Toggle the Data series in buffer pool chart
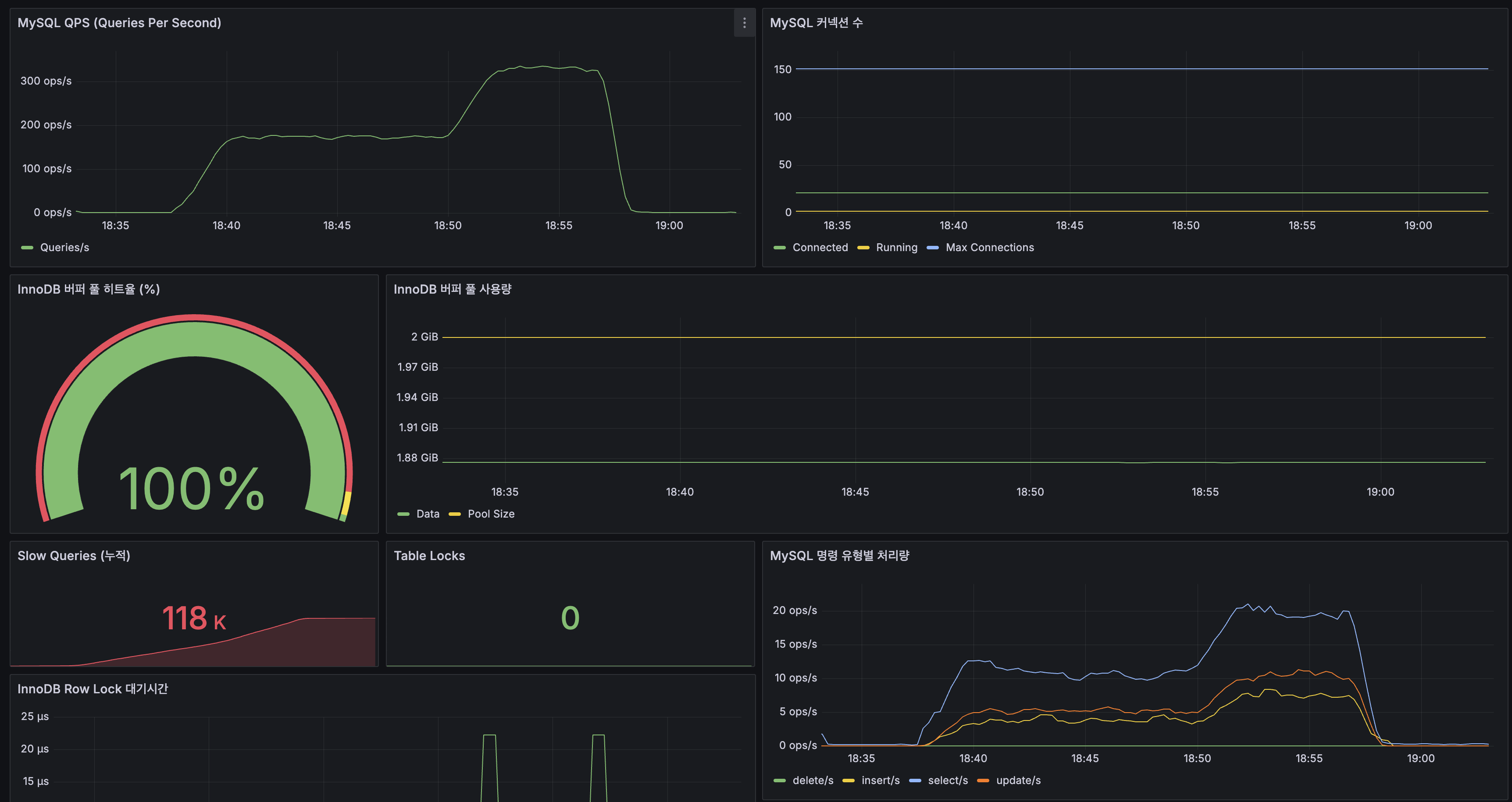This screenshot has width=1512, height=802. (x=428, y=513)
